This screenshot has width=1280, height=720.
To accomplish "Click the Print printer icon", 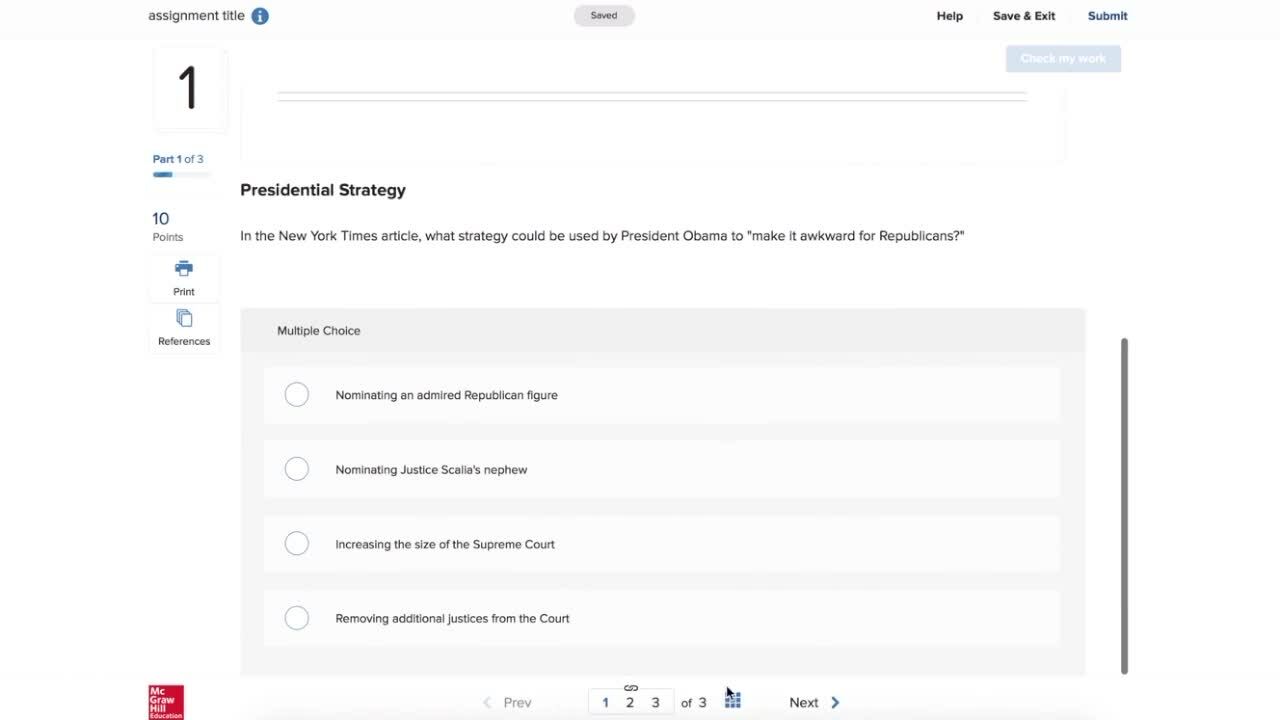I will pos(184,269).
